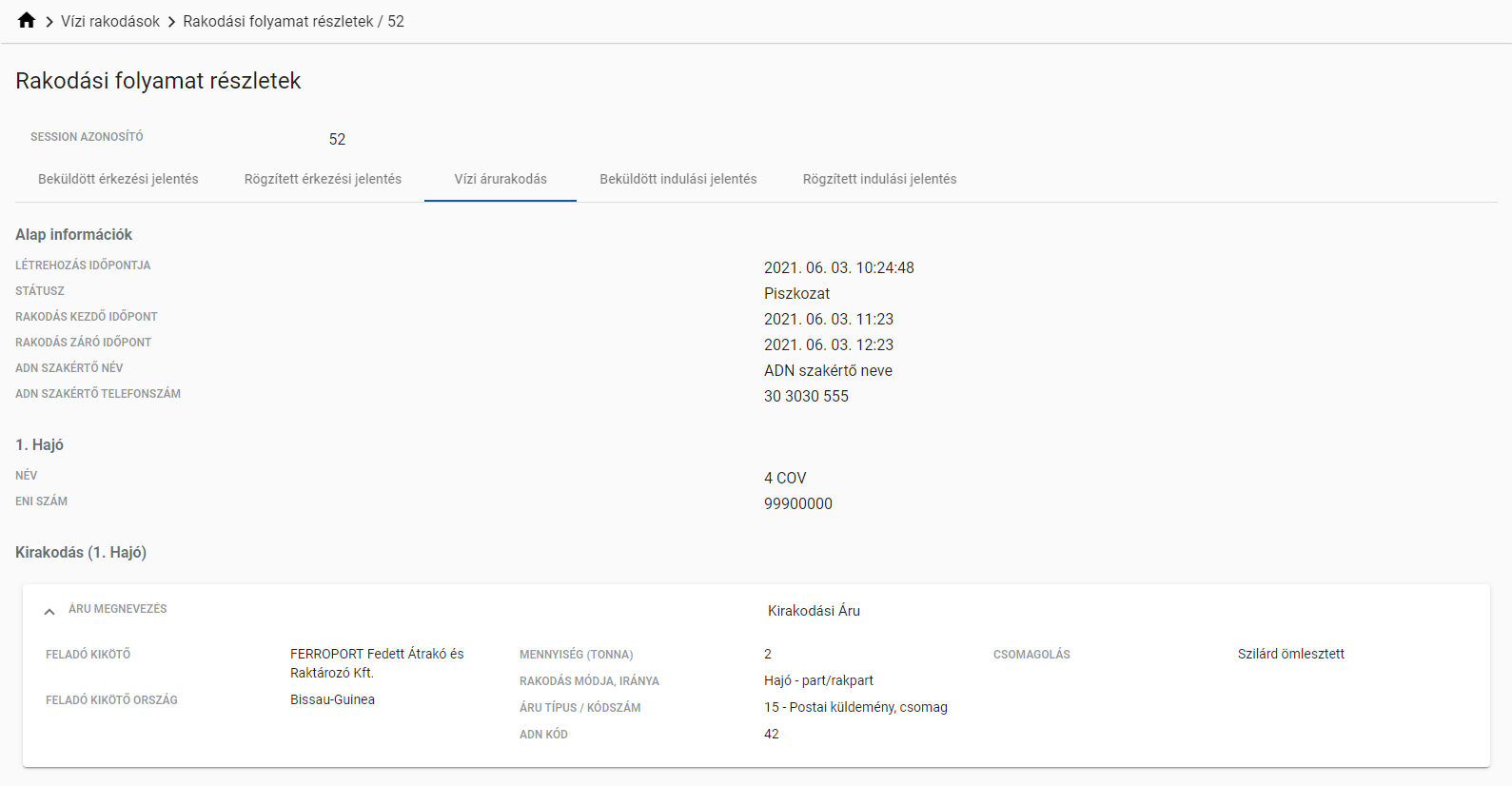Viewport: 1512px width, 786px height.
Task: Open the Rögzített indulási jelentés tab
Action: click(879, 179)
